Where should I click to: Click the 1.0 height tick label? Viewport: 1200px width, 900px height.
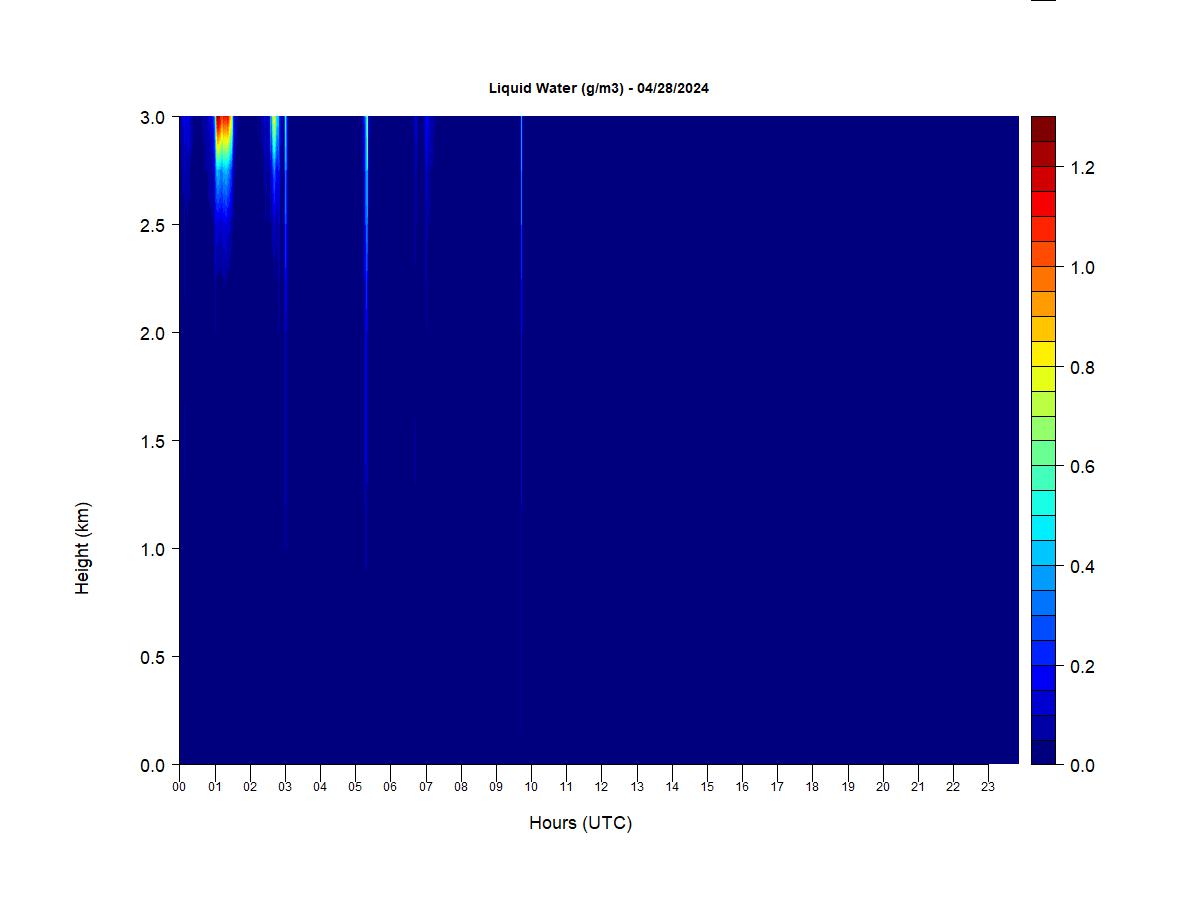coord(153,549)
